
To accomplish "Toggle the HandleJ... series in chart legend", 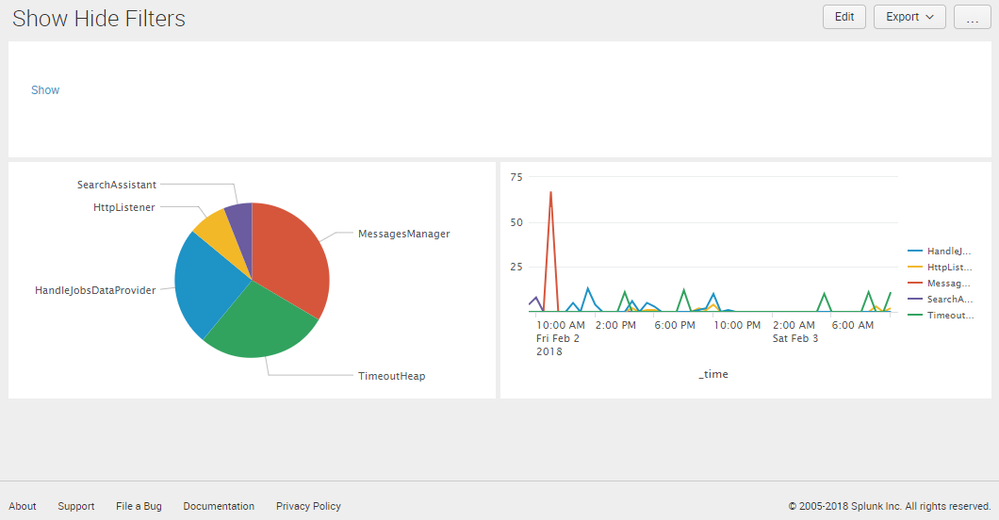I will click(x=948, y=251).
